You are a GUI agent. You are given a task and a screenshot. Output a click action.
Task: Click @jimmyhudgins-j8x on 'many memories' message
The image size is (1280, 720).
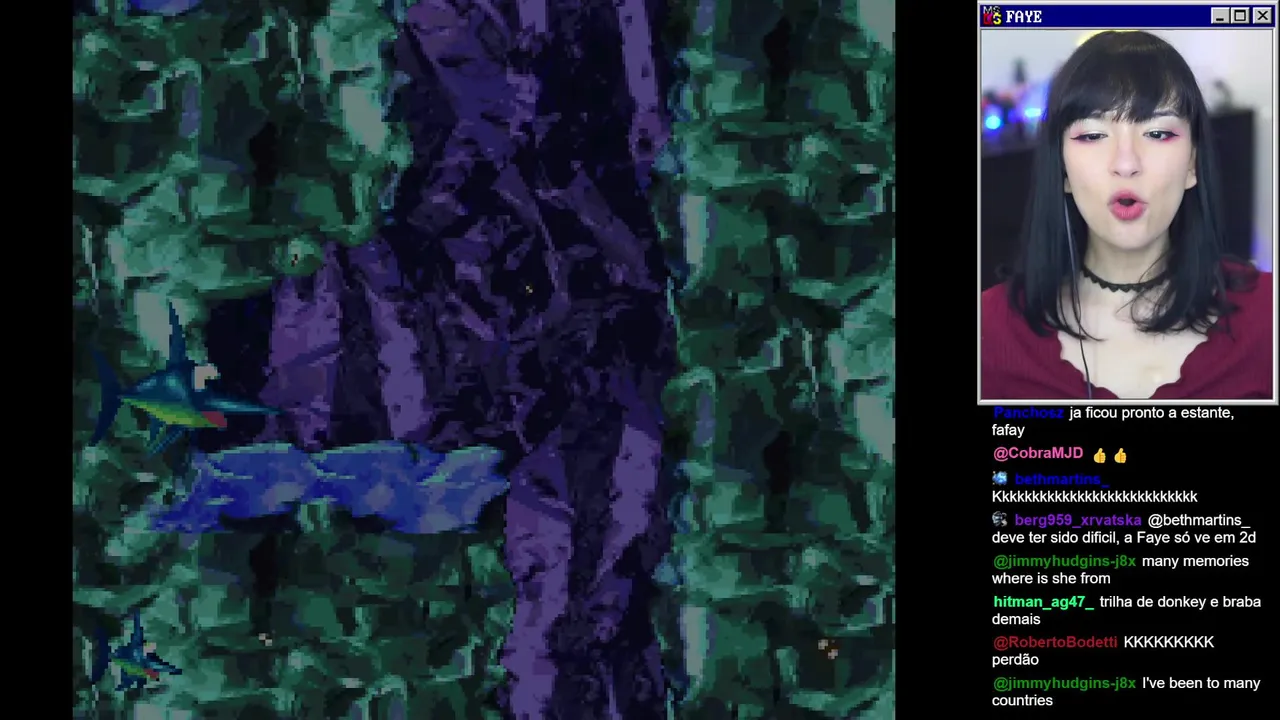pos(1064,562)
